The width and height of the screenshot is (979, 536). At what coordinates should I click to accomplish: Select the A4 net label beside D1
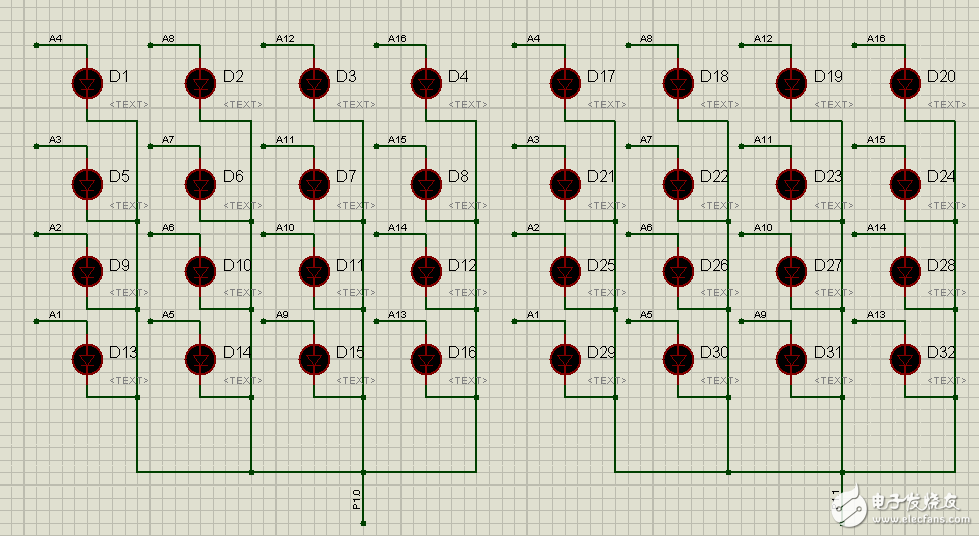pos(55,39)
